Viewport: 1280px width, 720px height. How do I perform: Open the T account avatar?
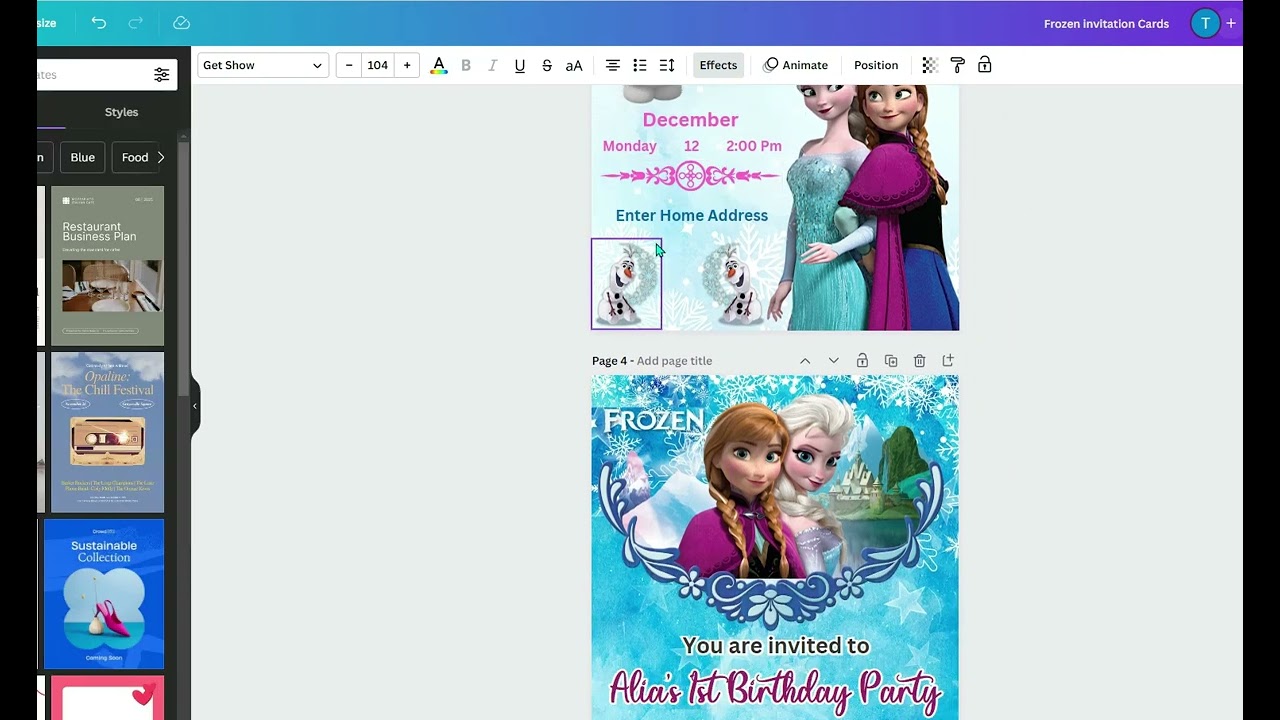(1205, 23)
